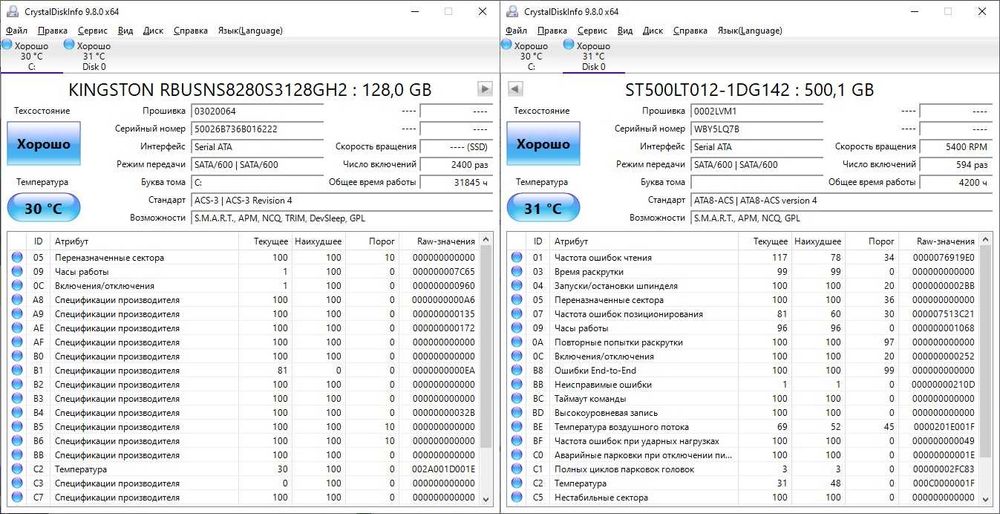Select raw value 0000076919E0 in ST500LT012 table

943,258
